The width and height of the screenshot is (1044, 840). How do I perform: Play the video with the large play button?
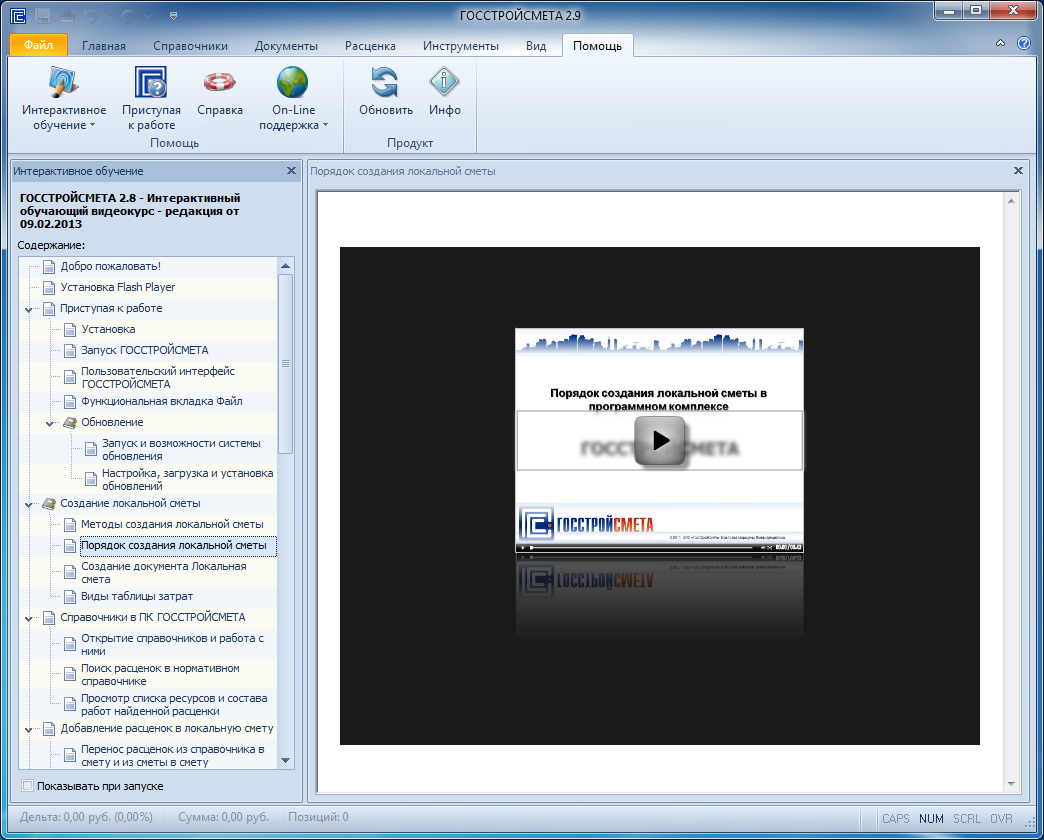[x=659, y=440]
